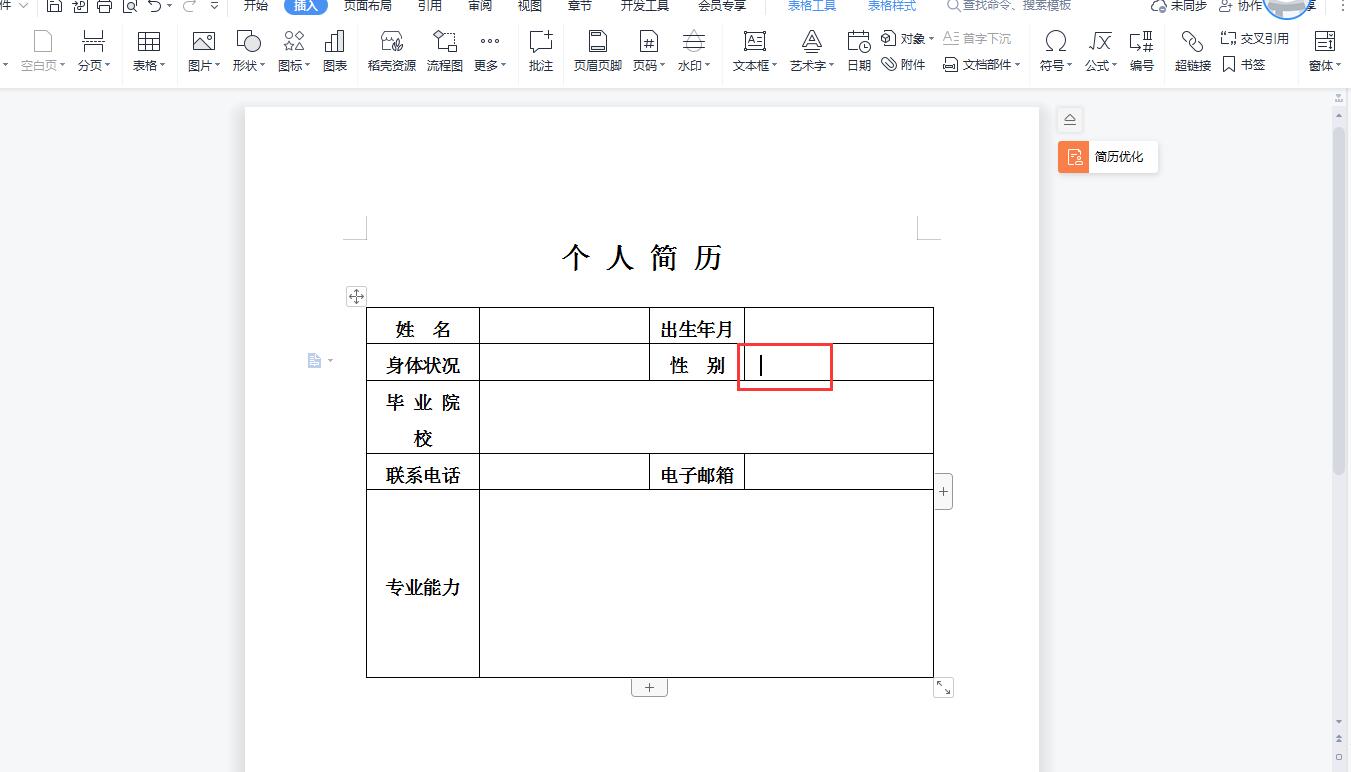Add a hyperlink with the 超链接 icon

pos(1191,50)
